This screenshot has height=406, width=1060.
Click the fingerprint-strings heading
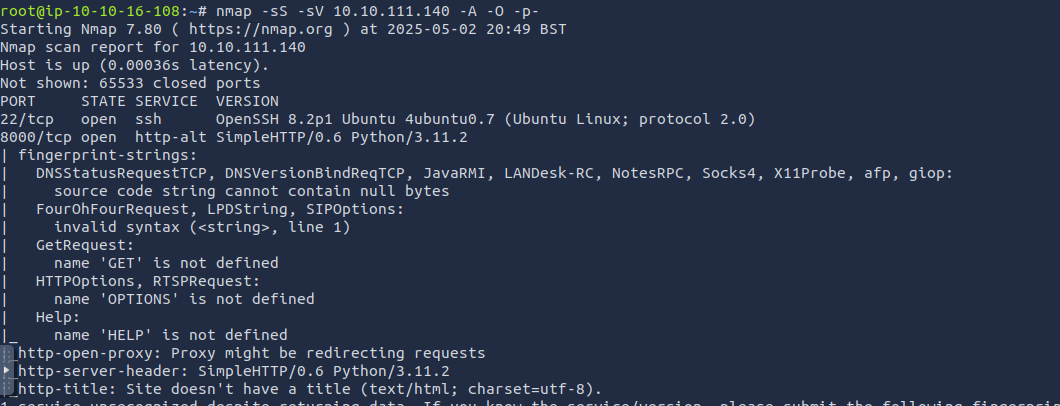103,155
